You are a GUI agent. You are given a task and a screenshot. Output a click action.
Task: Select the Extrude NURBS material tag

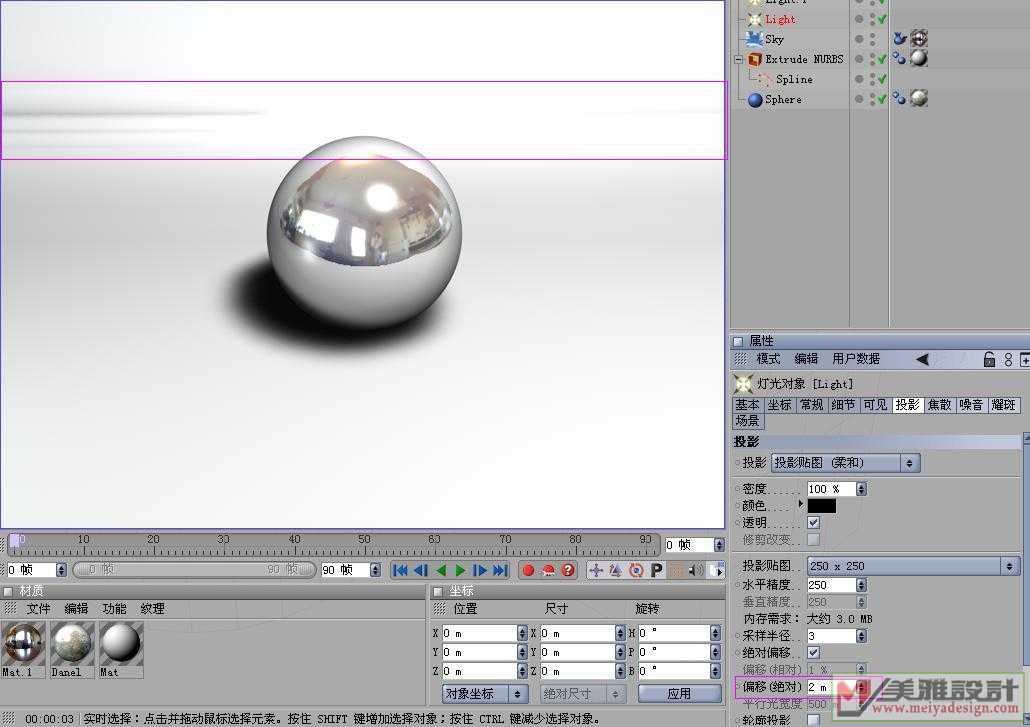[x=919, y=58]
